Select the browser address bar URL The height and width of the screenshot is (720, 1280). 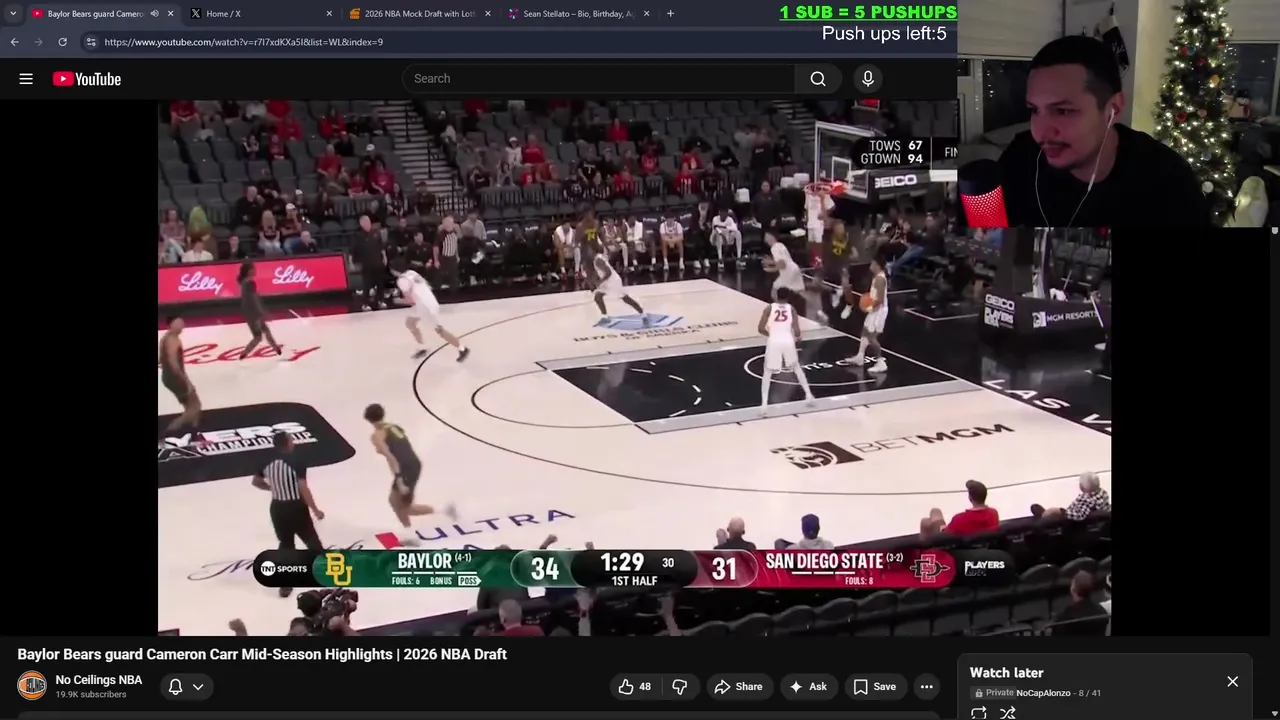244,42
